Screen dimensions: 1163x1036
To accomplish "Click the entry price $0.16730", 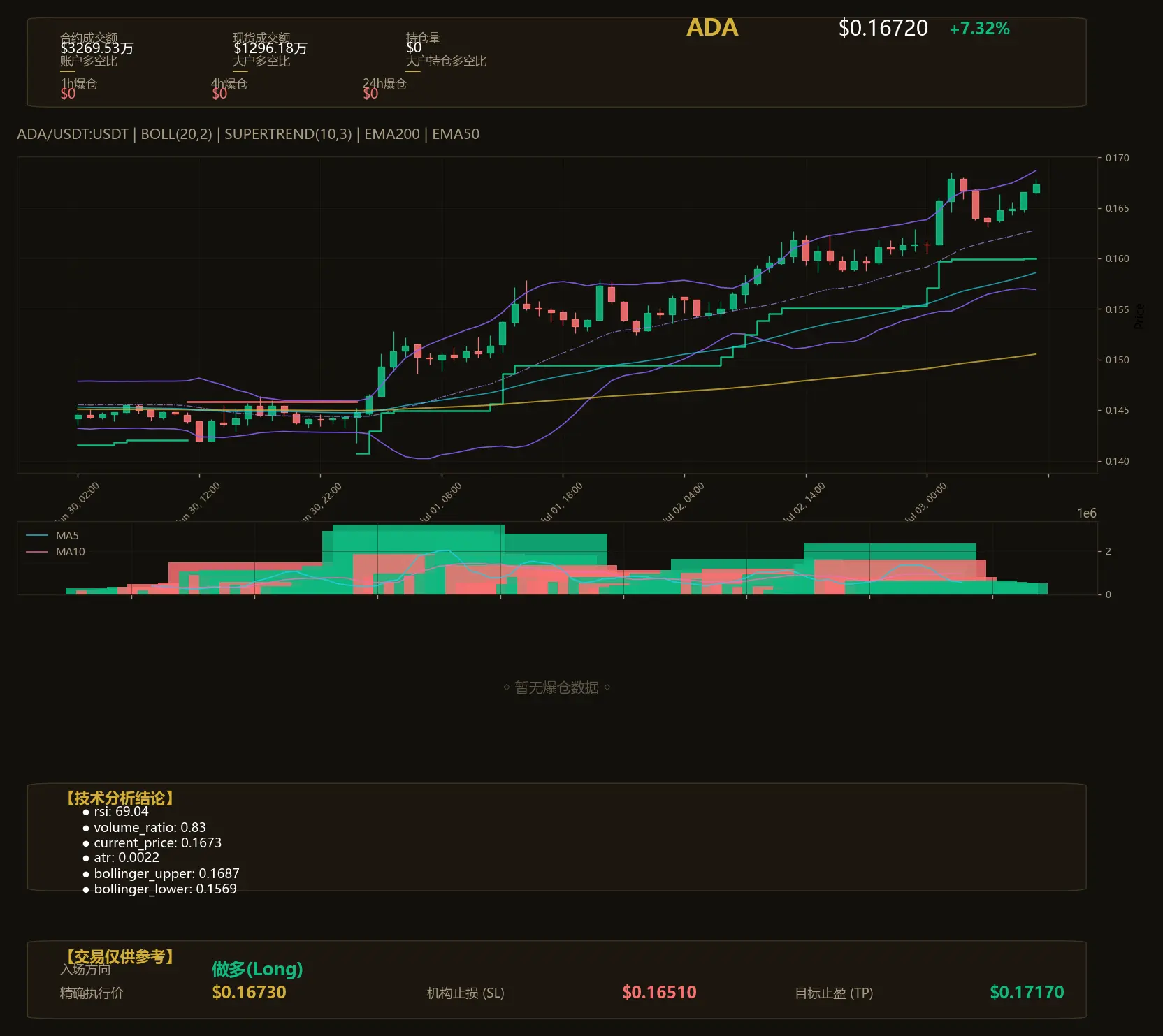I will point(249,992).
